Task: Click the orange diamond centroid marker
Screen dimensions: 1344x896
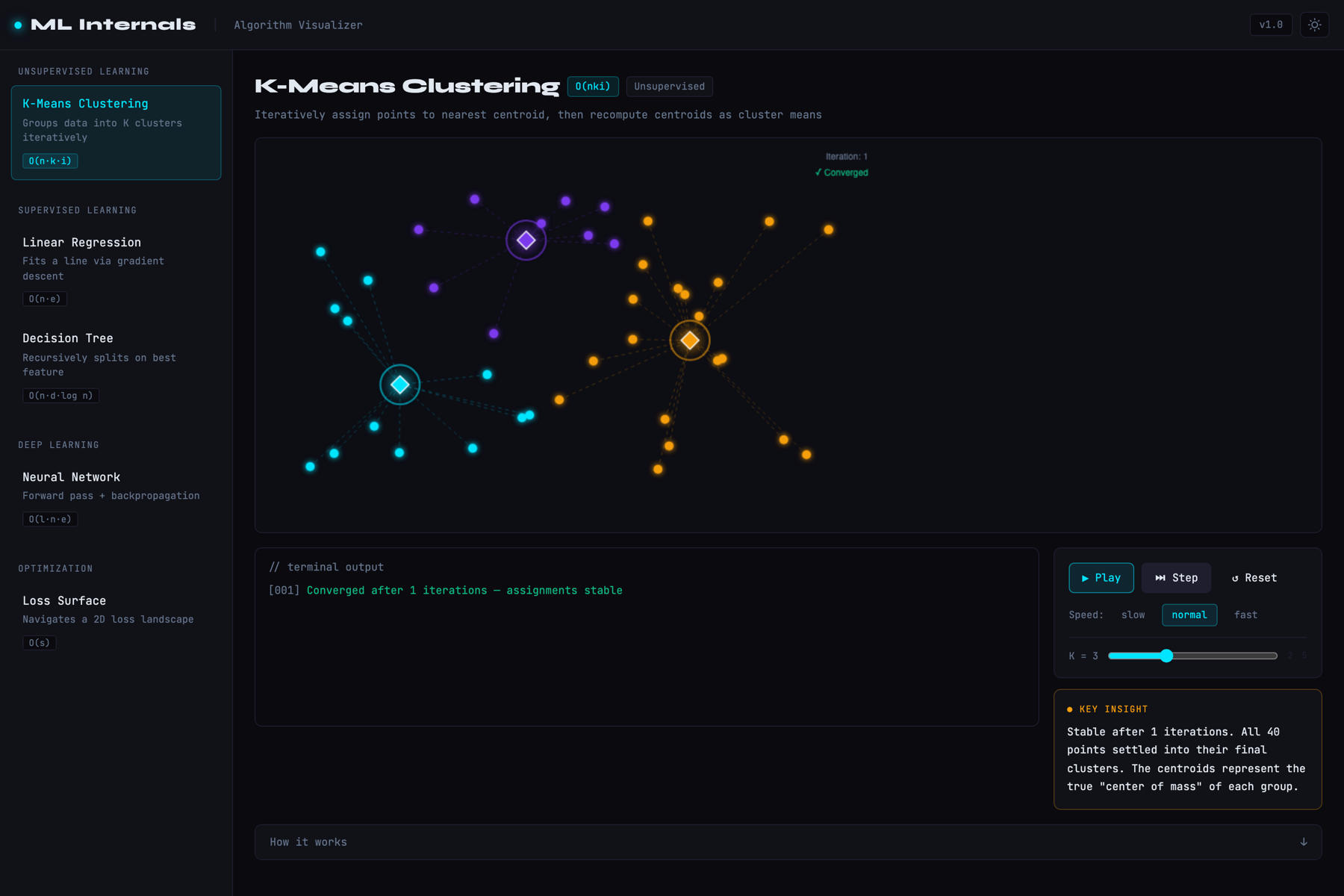Action: (690, 340)
